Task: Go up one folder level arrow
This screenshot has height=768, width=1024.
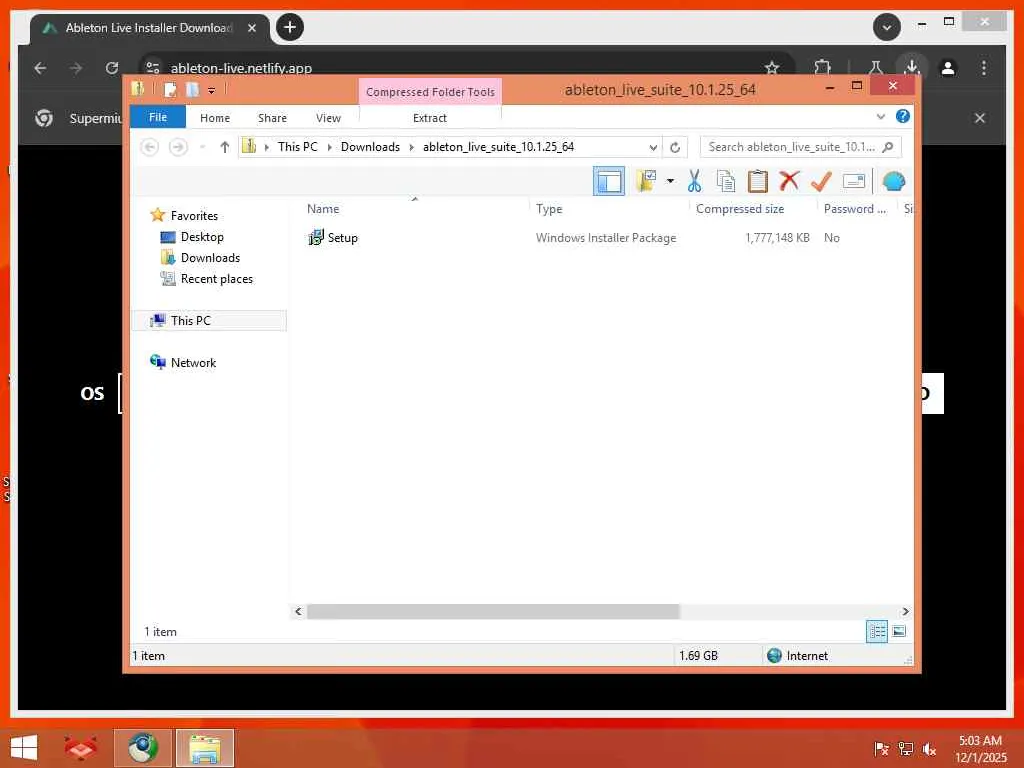Action: [x=225, y=147]
